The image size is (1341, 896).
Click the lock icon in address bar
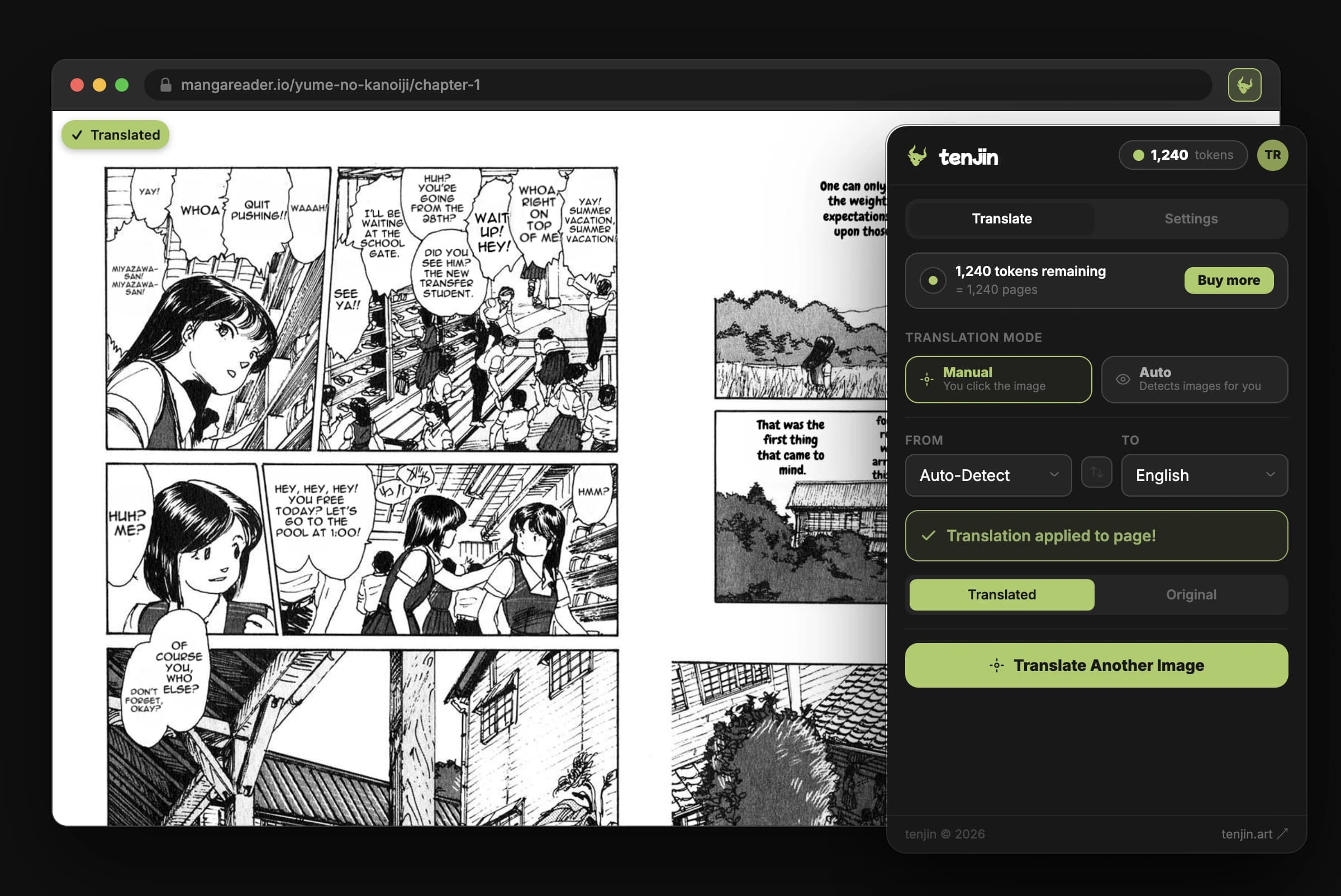coord(166,85)
